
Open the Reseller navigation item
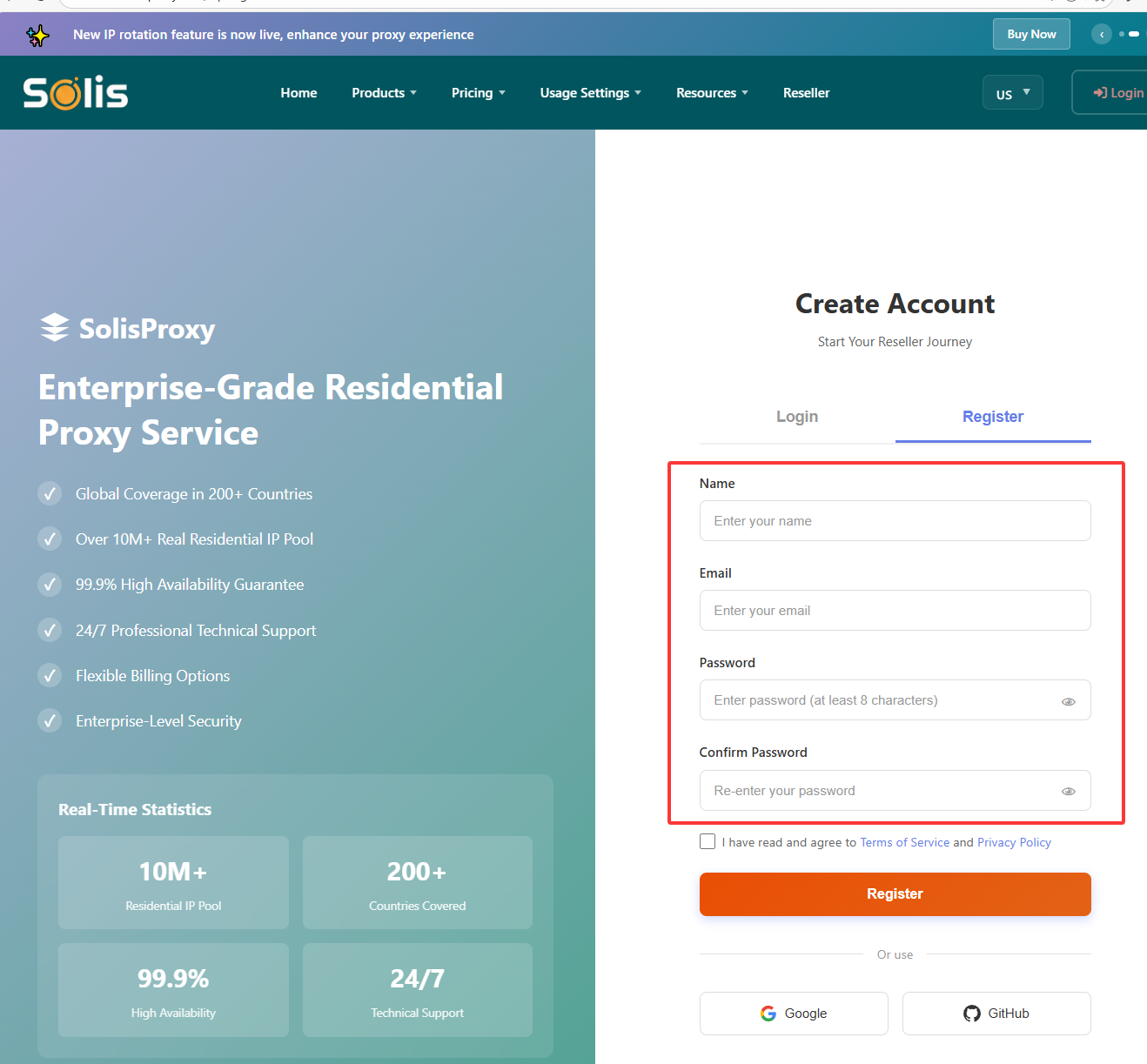tap(806, 93)
